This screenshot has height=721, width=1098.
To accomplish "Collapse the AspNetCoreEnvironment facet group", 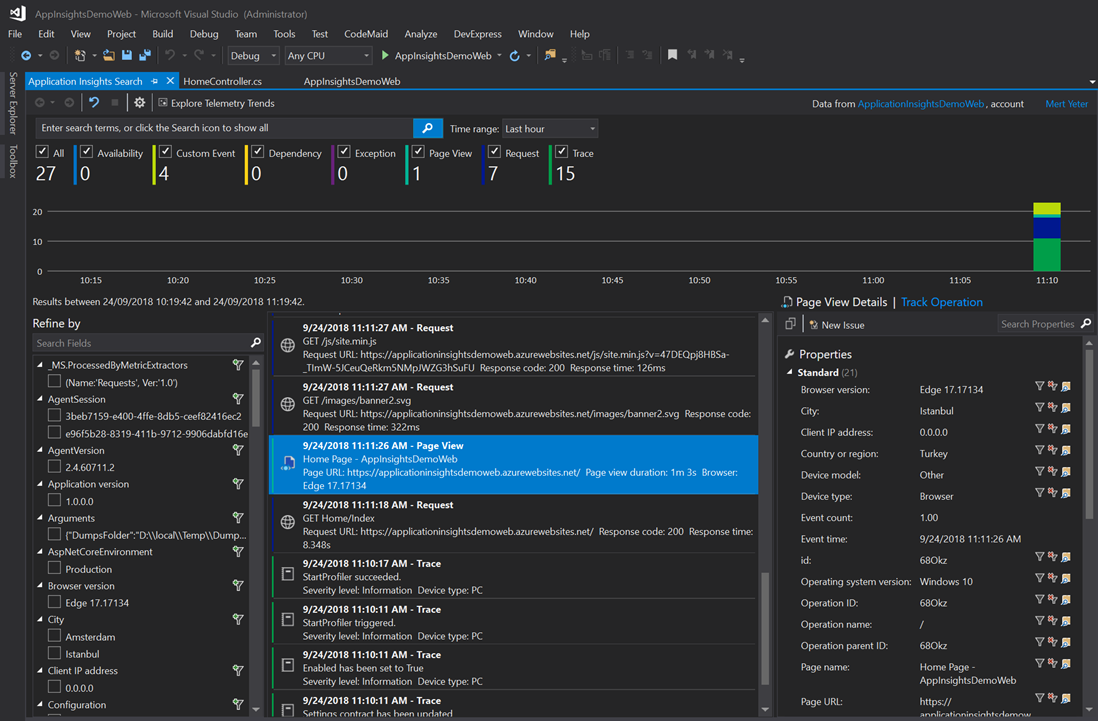I will click(x=40, y=552).
